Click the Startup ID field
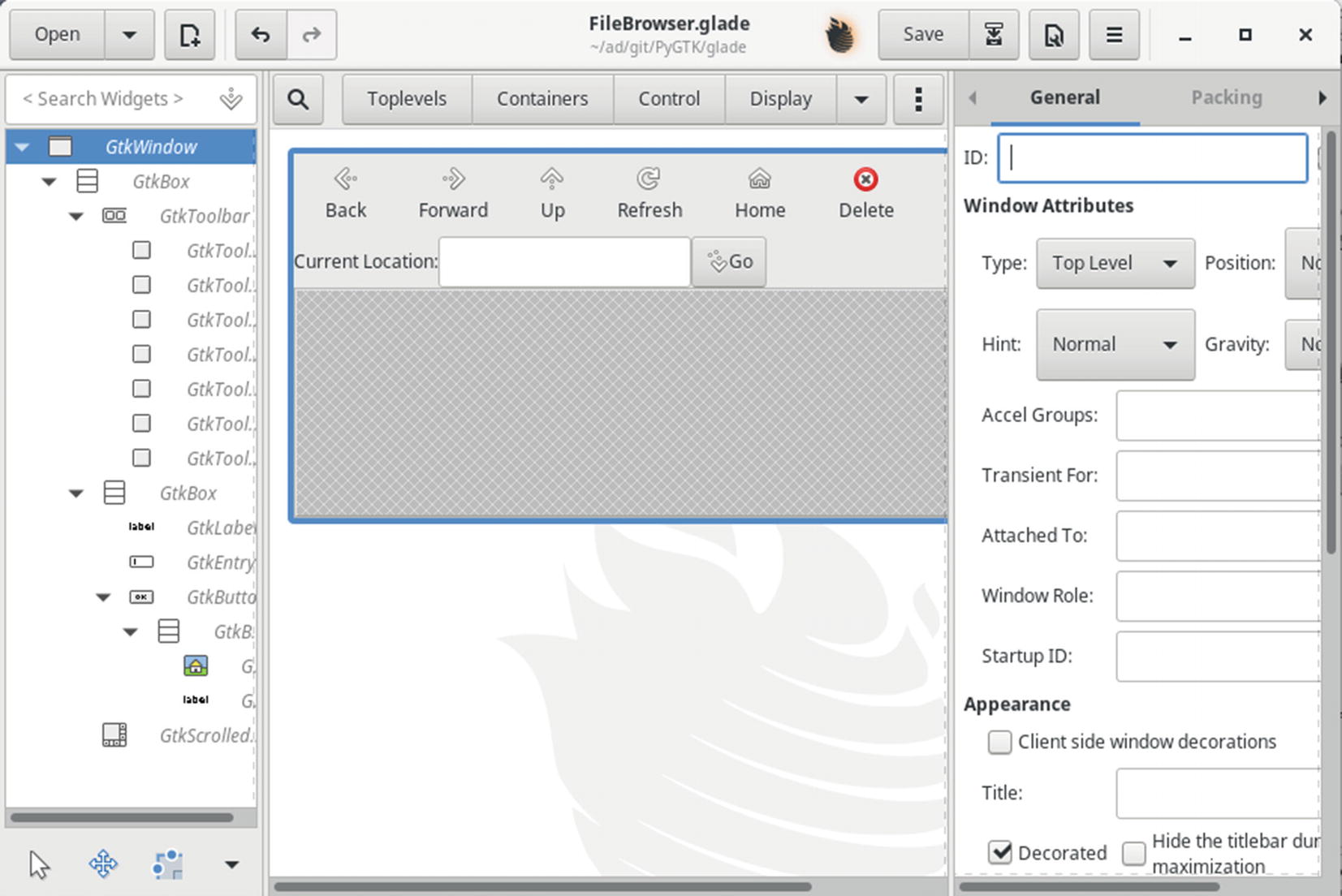 point(1218,656)
